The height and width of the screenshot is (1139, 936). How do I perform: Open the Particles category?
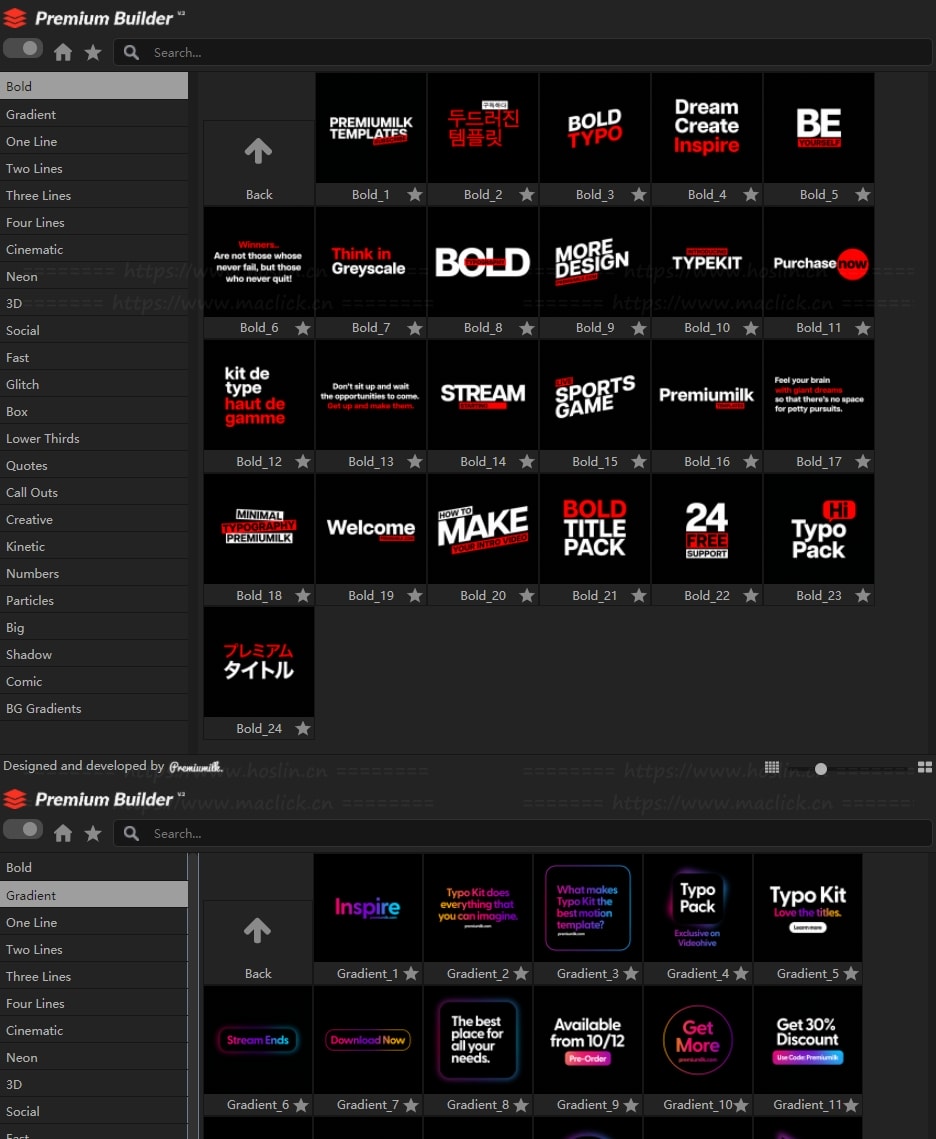click(94, 600)
